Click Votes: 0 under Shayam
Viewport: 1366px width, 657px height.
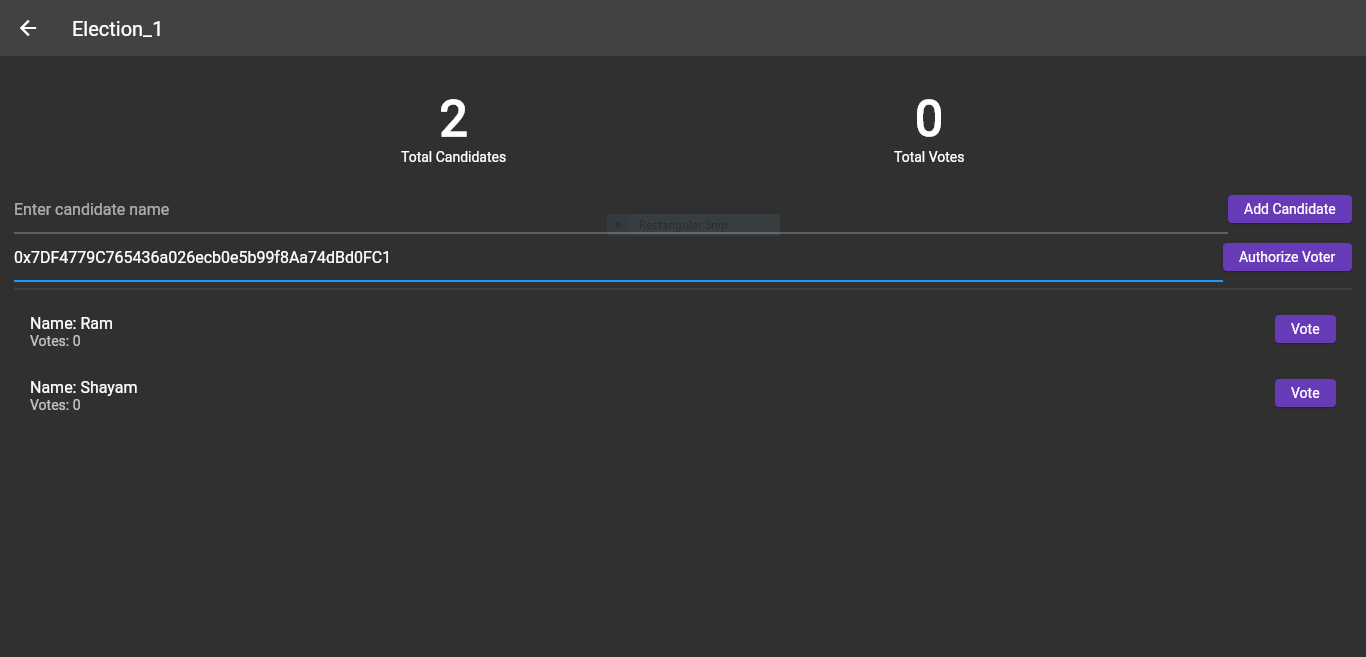click(55, 405)
